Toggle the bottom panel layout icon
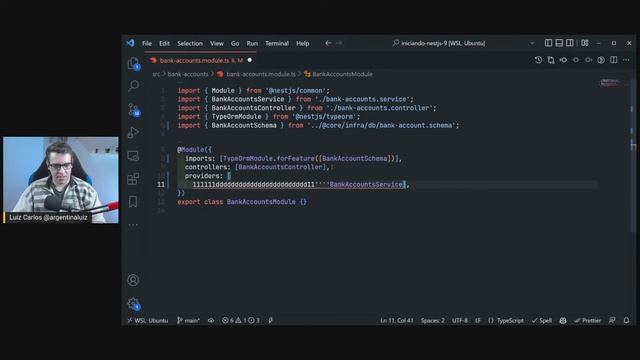This screenshot has height=360, width=640. tap(559, 43)
